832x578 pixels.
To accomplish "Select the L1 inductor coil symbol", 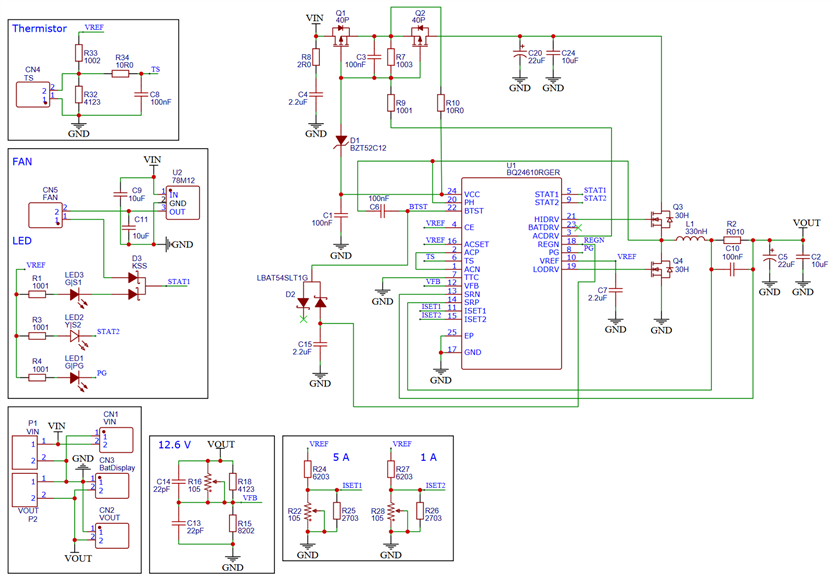I will tap(690, 239).
